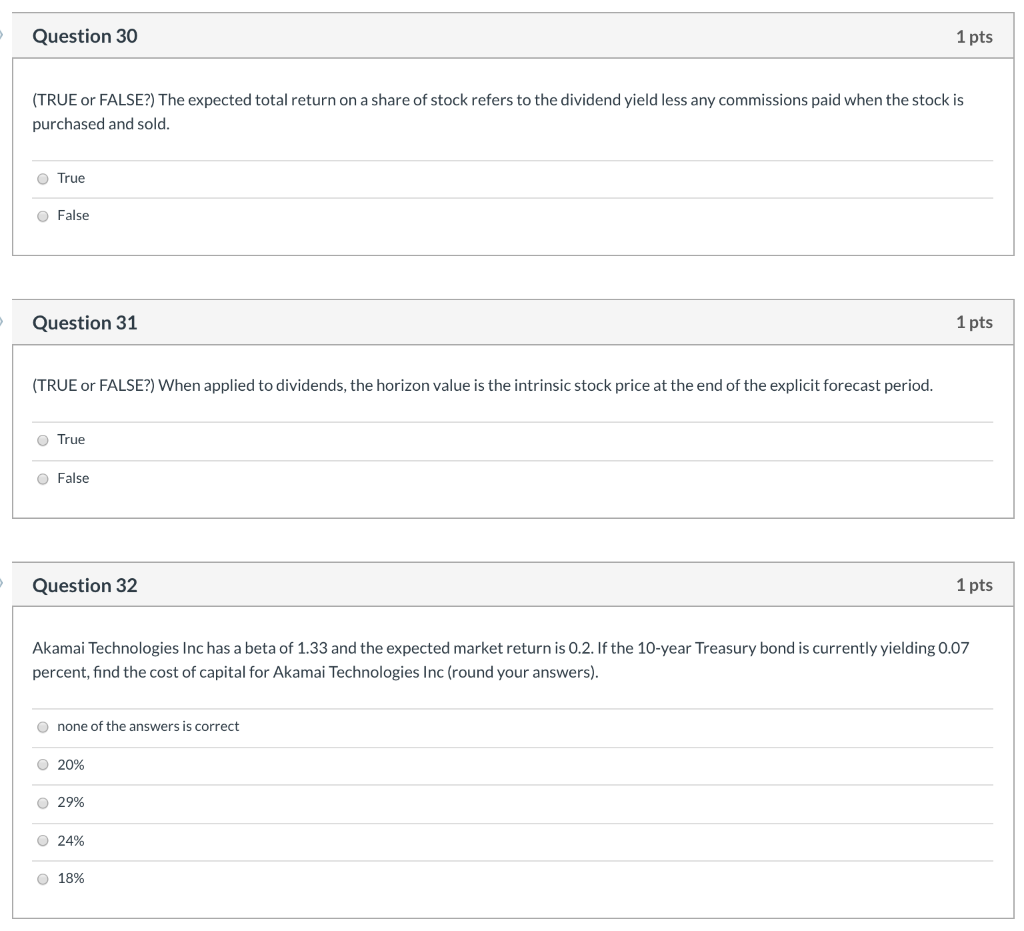Choose the 18% answer option
This screenshot has width=1024, height=931.
(x=43, y=879)
